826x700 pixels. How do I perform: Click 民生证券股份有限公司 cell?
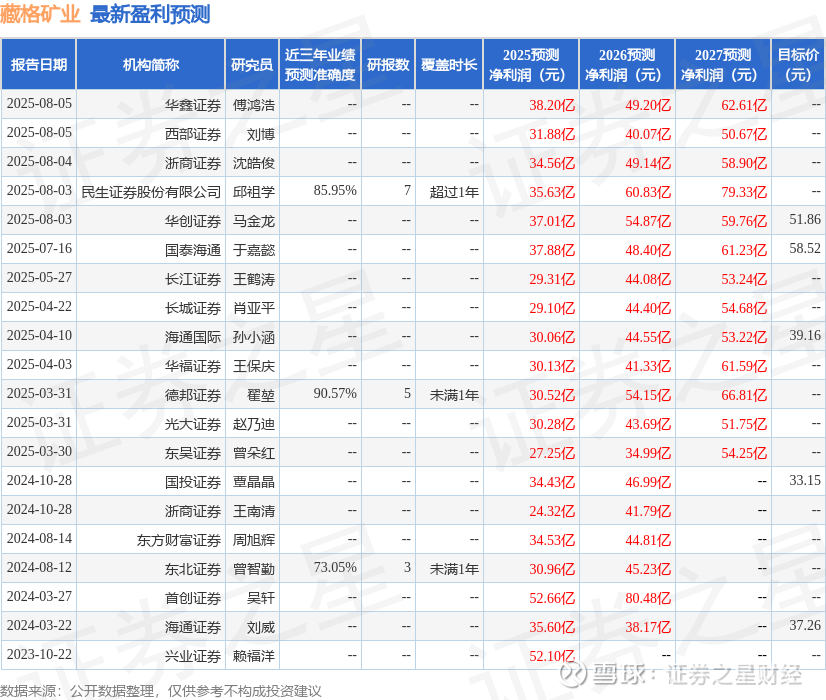(151, 192)
